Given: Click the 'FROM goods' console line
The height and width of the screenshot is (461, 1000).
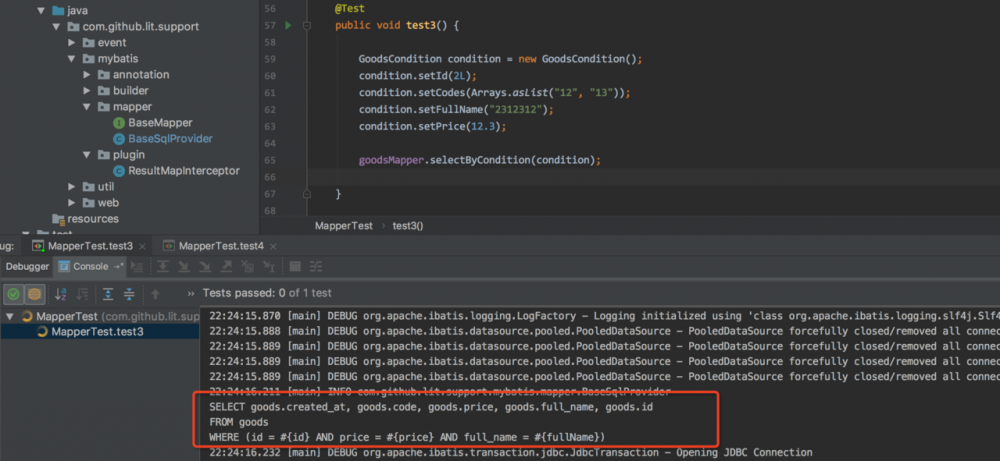Looking at the screenshot, I should point(239,422).
